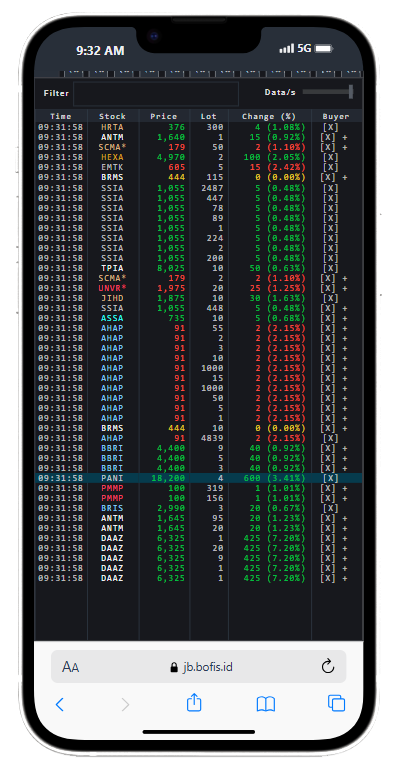Tap the jb.bofis.id address bar
The height and width of the screenshot is (768, 404).
click(x=199, y=667)
